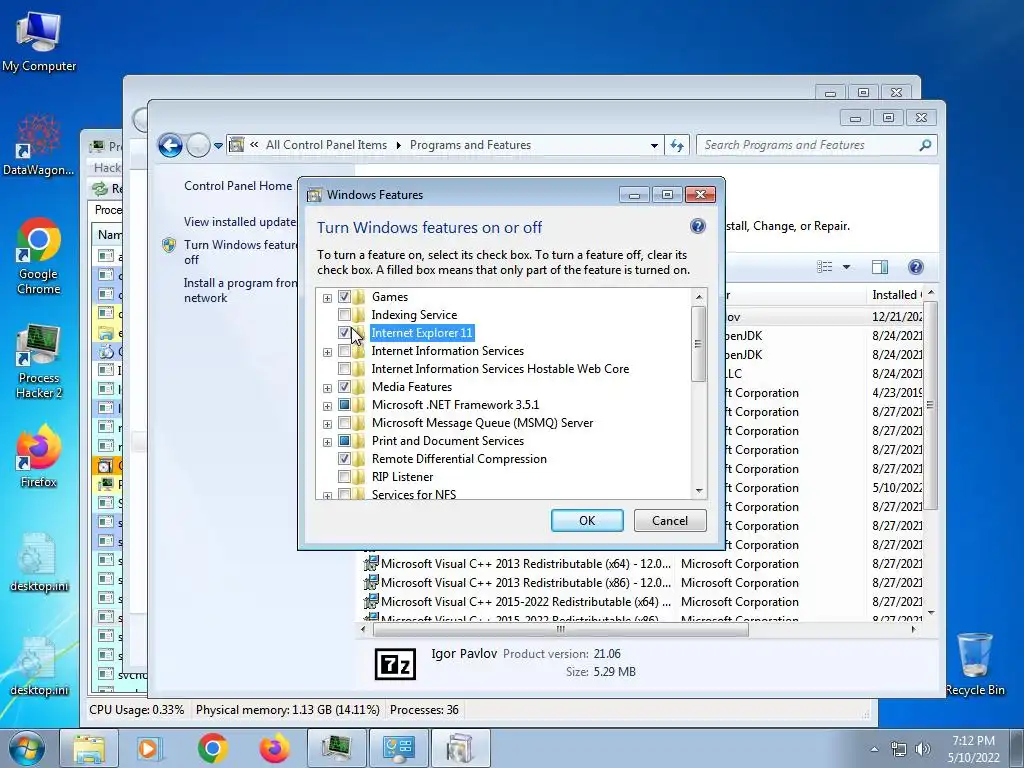This screenshot has width=1024, height=768.
Task: Click the taskbar clock showing 7:12 PM
Action: pos(973,749)
